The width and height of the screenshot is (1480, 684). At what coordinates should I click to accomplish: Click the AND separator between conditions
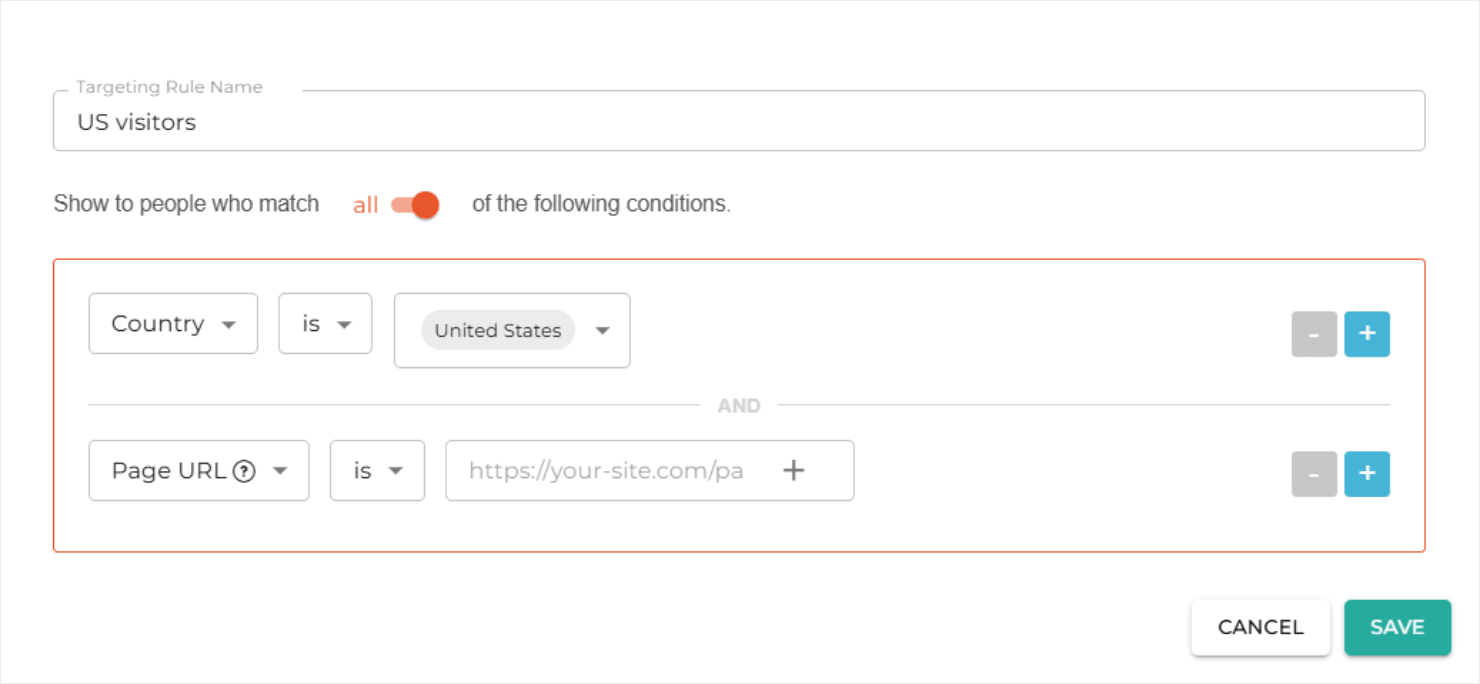(739, 405)
